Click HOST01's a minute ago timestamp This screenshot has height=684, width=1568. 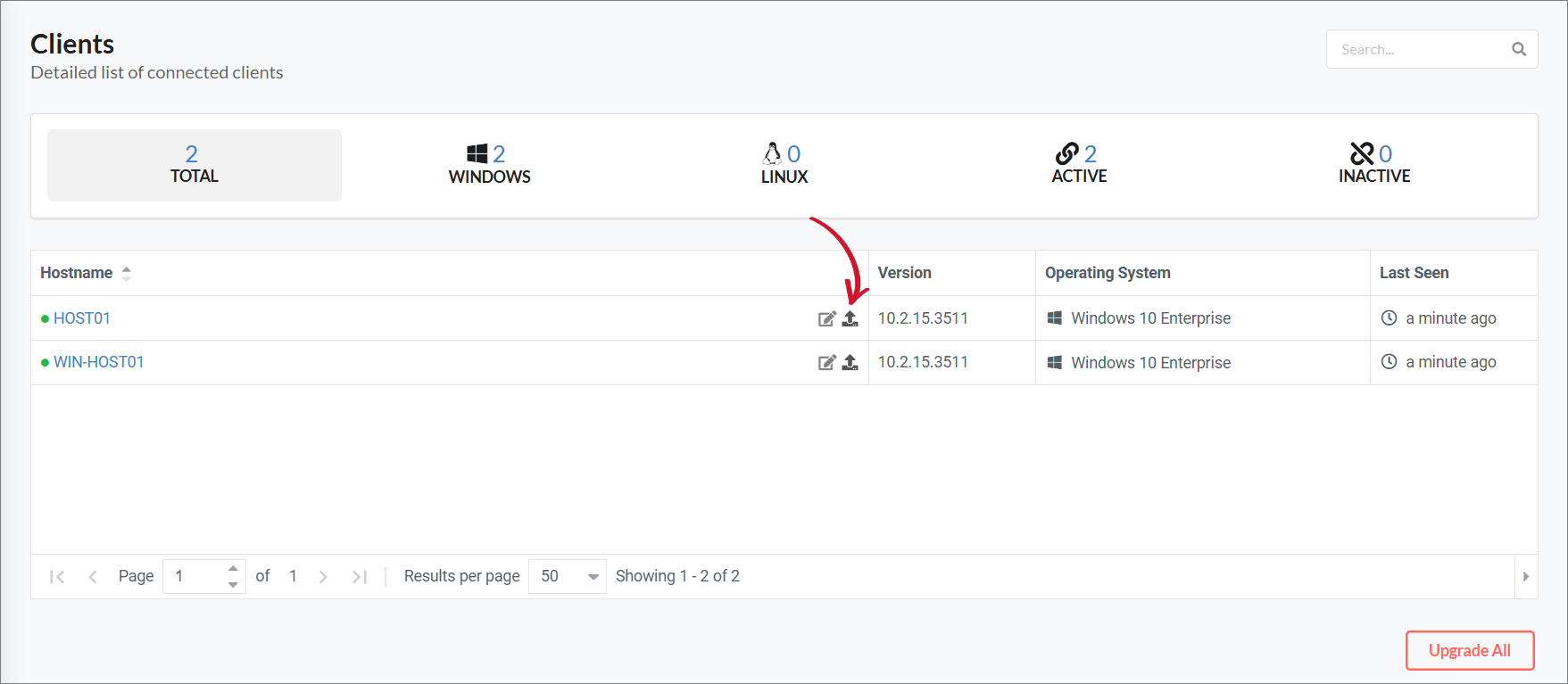click(x=1450, y=318)
